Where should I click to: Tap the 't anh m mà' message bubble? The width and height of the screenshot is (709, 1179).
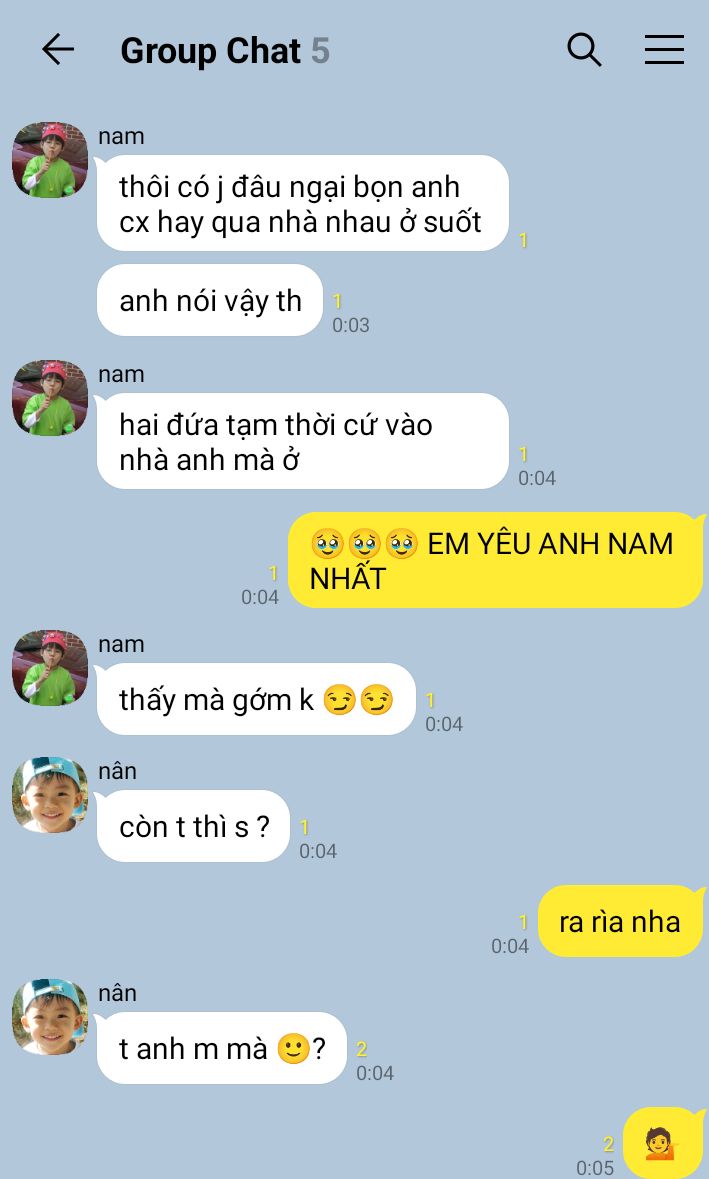click(222, 1048)
